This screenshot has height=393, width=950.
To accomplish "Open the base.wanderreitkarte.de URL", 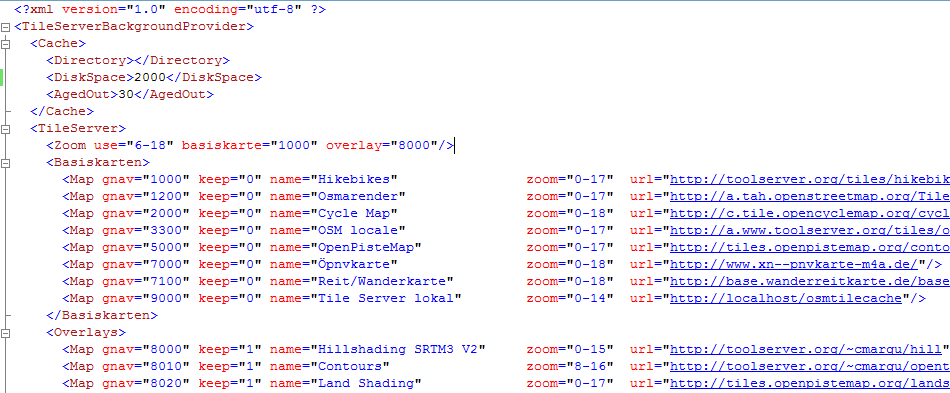I will click(809, 282).
